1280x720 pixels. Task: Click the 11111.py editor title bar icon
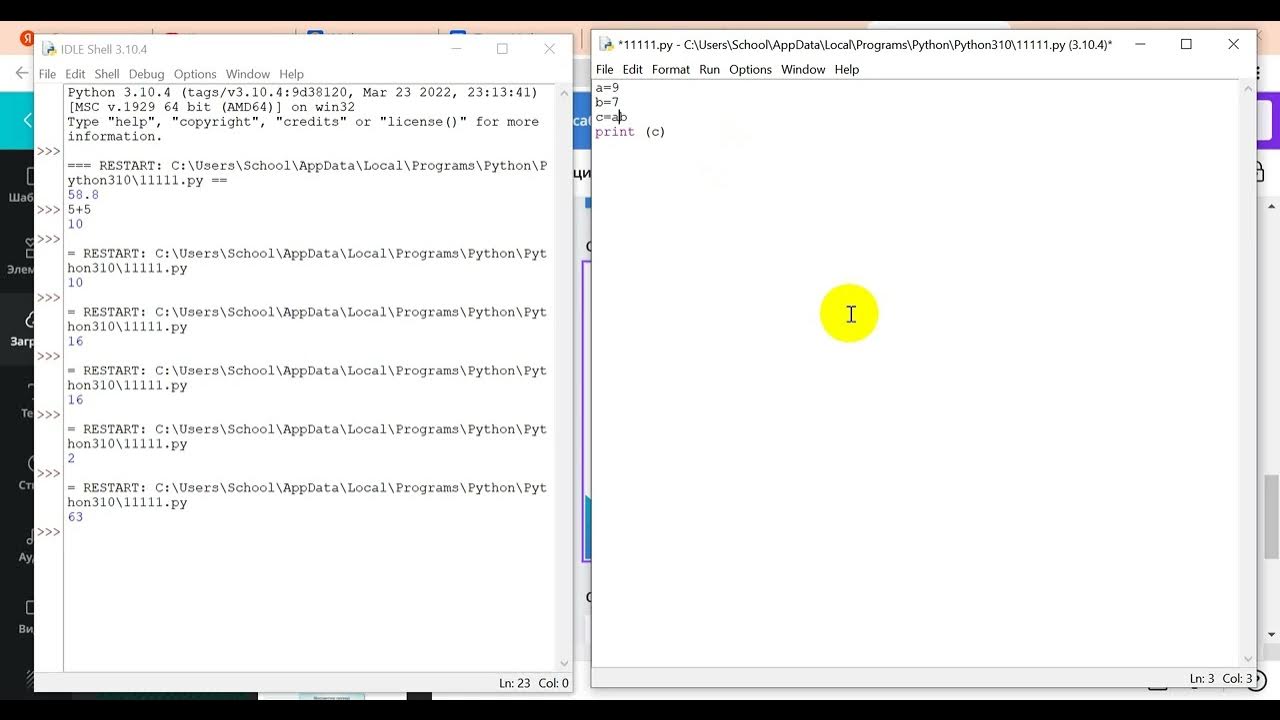click(x=605, y=44)
